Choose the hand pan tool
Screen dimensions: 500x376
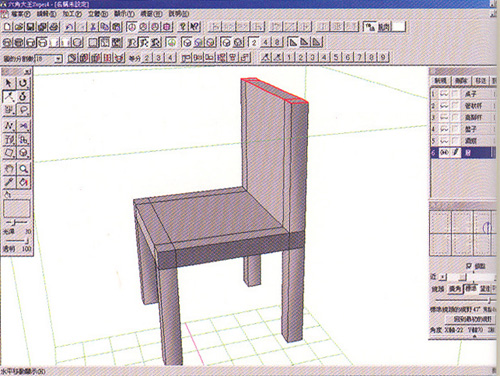[x=9, y=169]
